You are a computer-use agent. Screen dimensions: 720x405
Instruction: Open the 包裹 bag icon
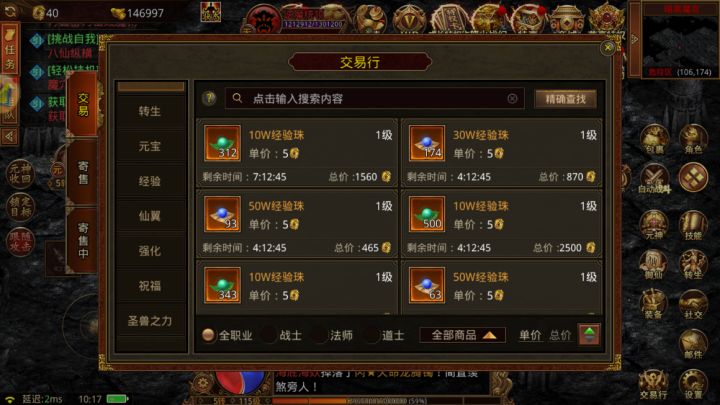[x=654, y=139]
